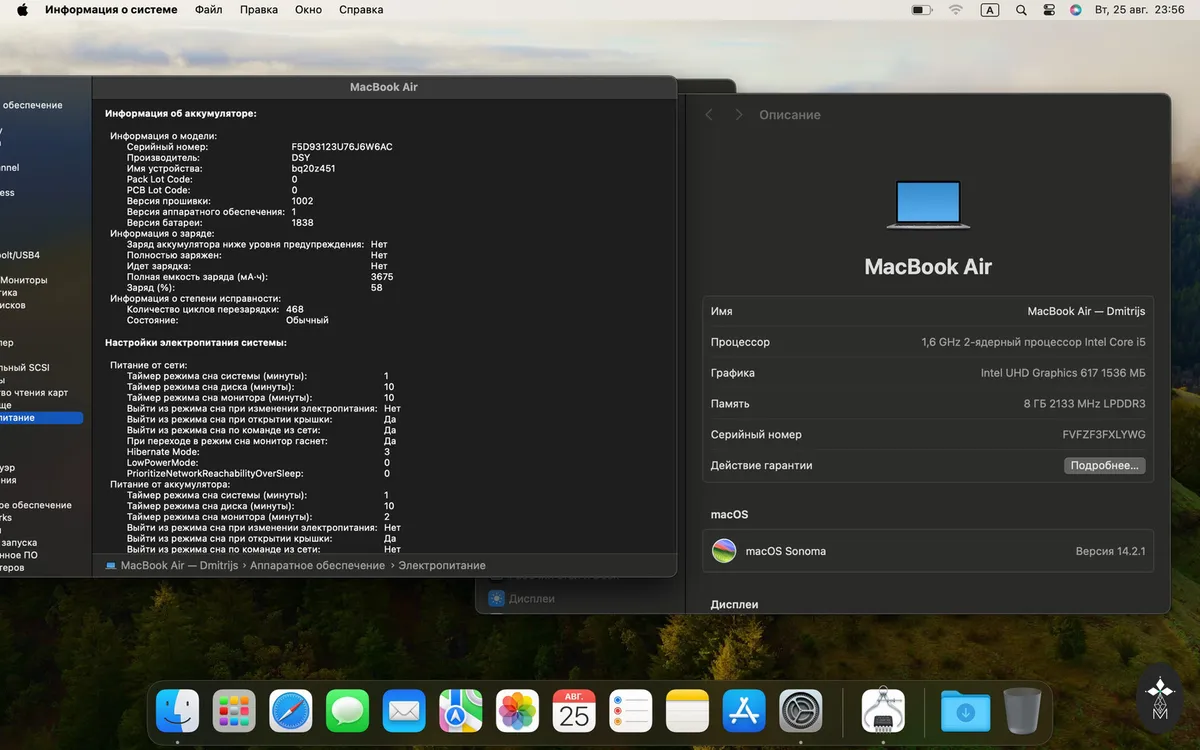Screen dimensions: 1200x750
Task: Open Launchpad in the Dock
Action: click(x=234, y=711)
